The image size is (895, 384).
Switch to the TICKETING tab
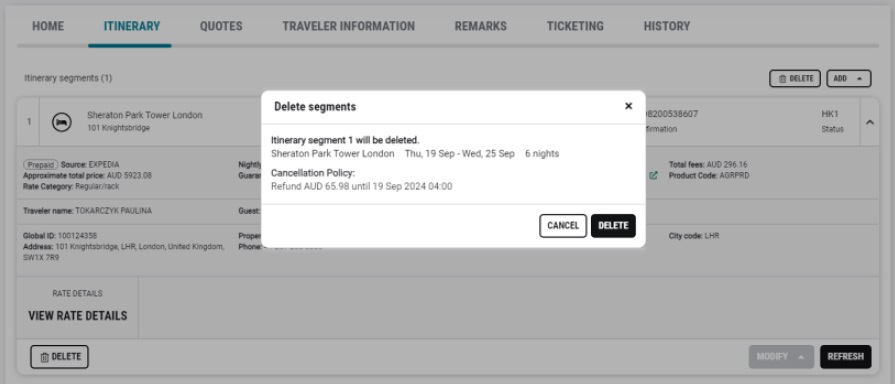click(x=575, y=26)
